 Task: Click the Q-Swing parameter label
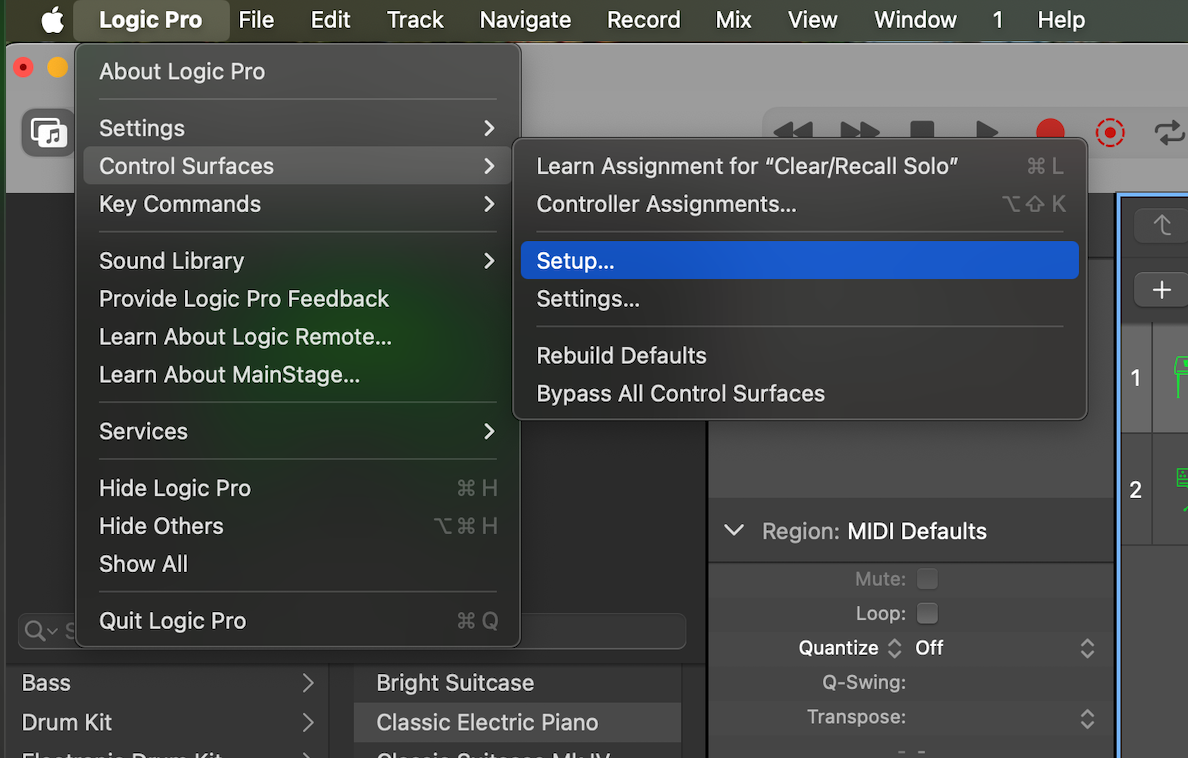pos(864,683)
